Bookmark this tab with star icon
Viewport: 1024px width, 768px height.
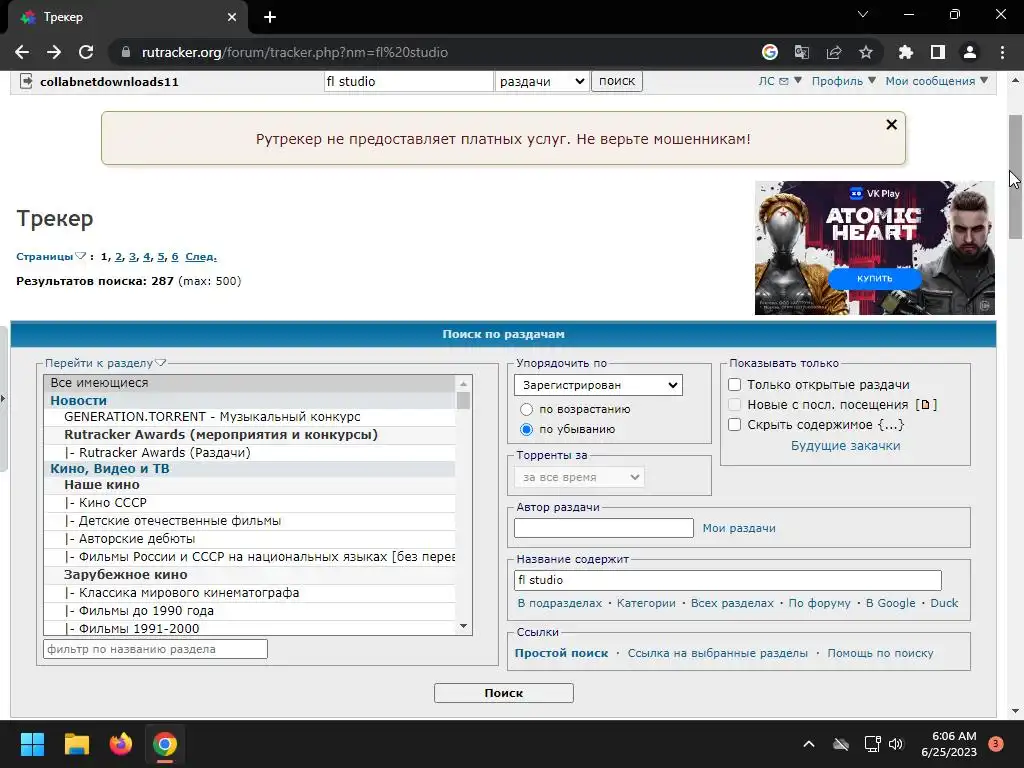[866, 52]
